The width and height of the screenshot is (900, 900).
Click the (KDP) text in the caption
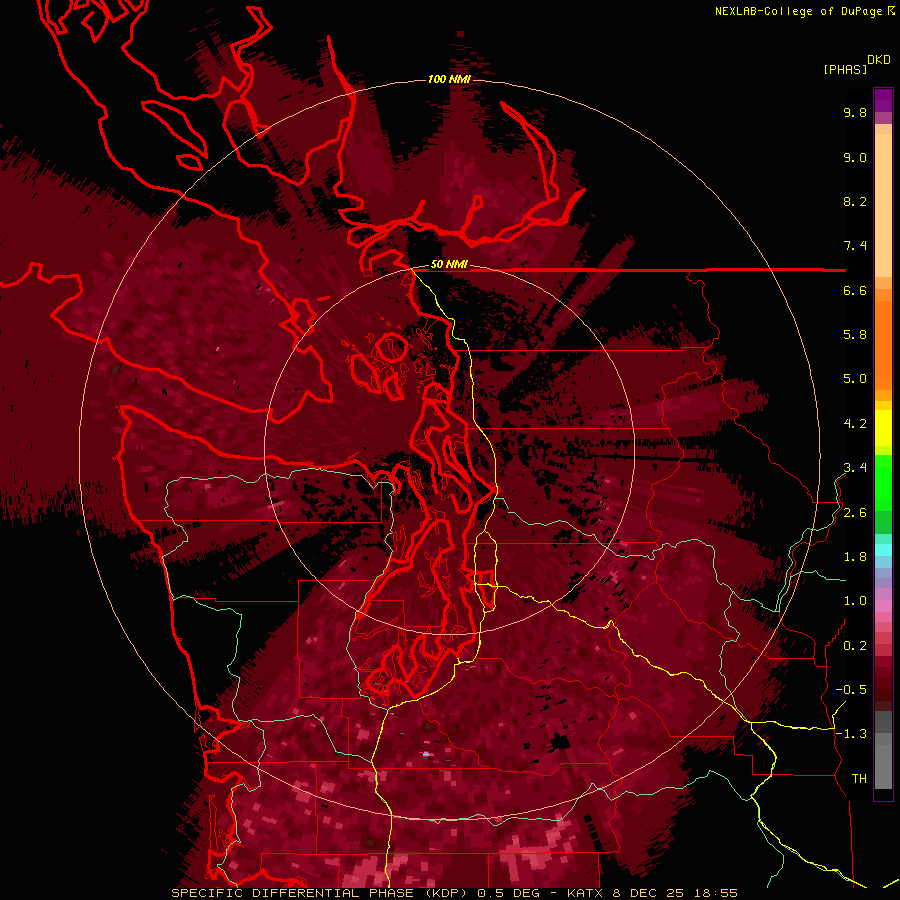pos(444,893)
